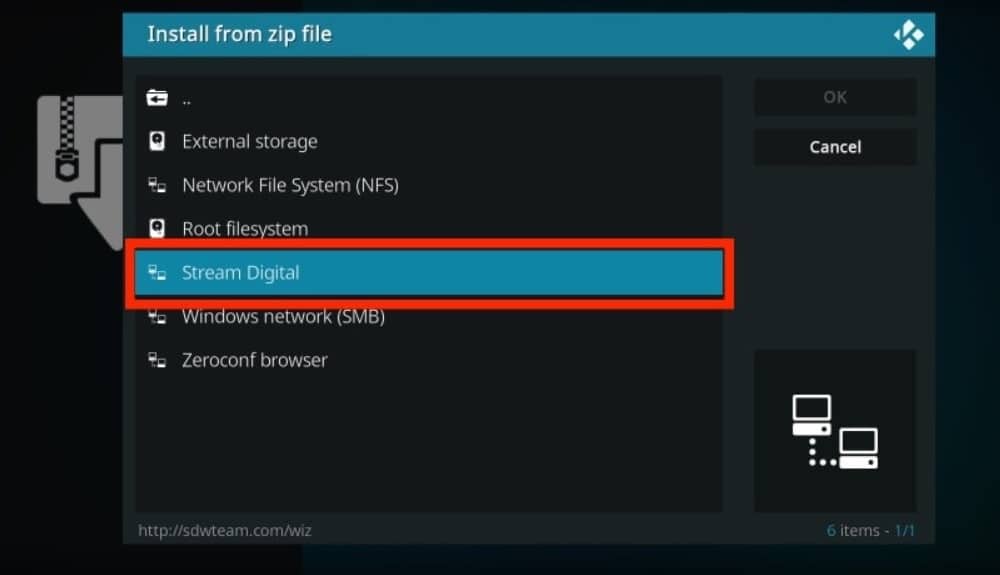Click the External storage drive icon

tap(157, 141)
